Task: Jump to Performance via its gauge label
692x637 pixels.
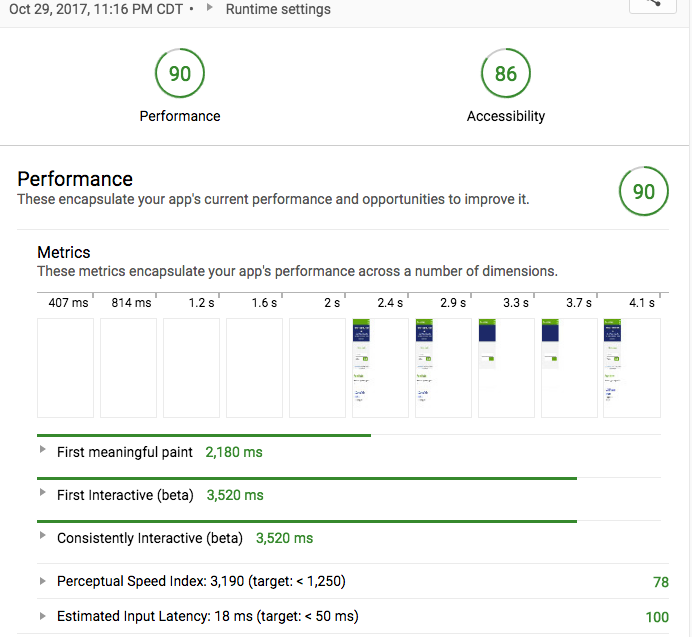Action: [x=180, y=116]
